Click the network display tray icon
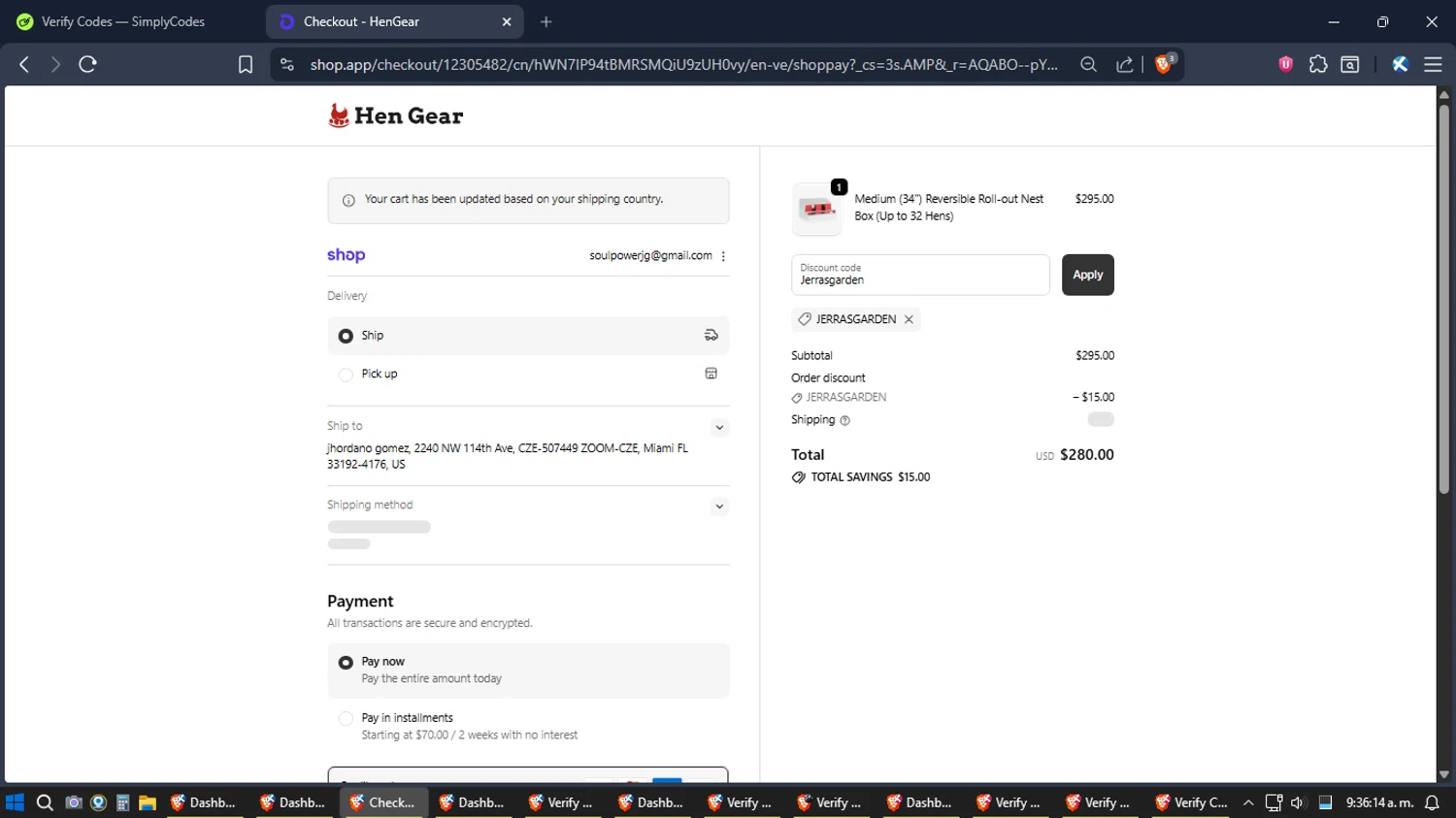This screenshot has height=818, width=1456. click(1274, 802)
